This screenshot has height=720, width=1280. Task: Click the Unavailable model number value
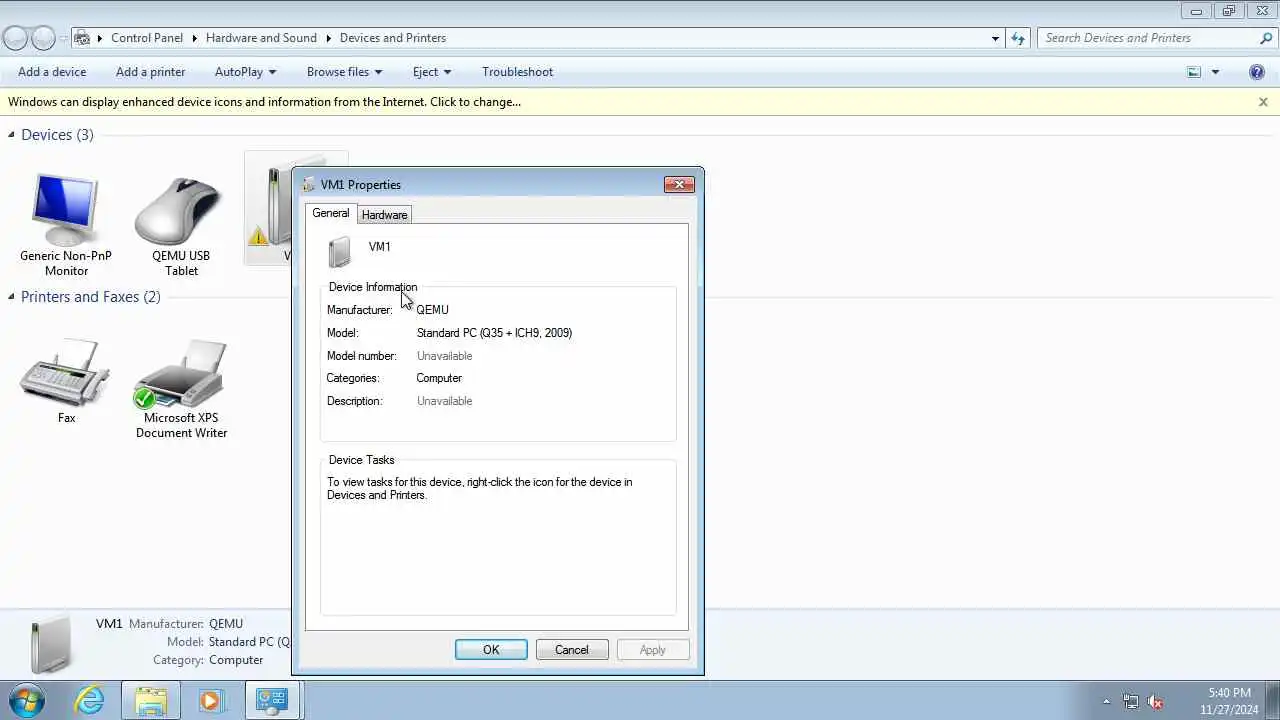pos(444,356)
